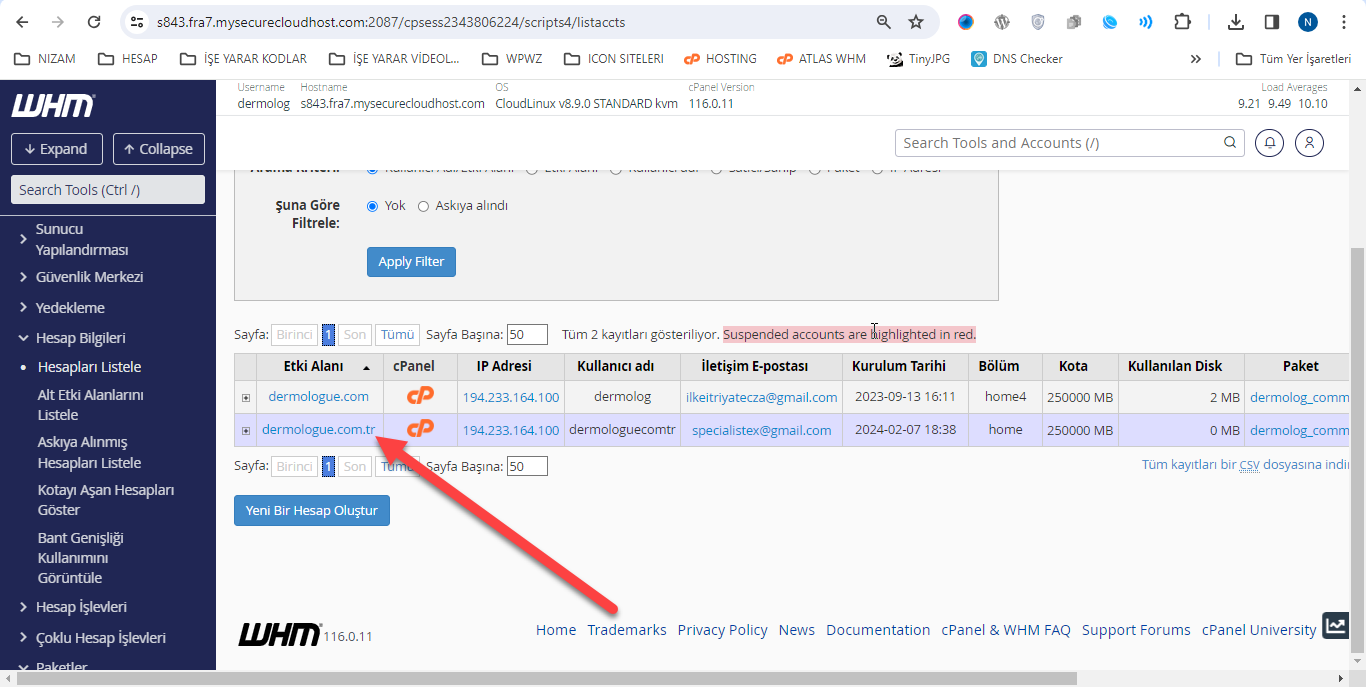This screenshot has width=1366, height=687.
Task: Focus Search Tools and Accounts field
Action: pos(1069,143)
